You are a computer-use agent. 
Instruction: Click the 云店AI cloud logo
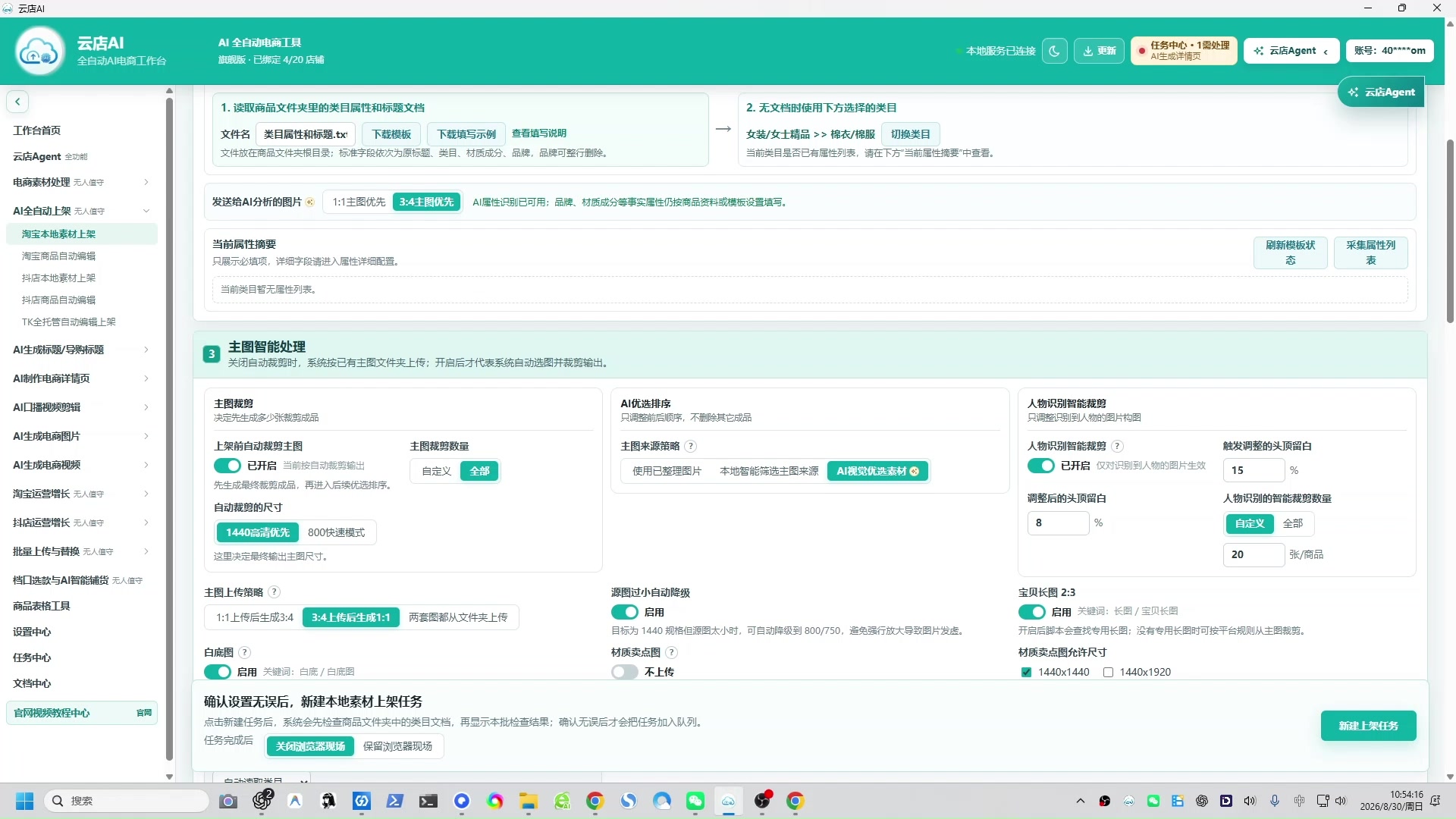click(x=39, y=51)
